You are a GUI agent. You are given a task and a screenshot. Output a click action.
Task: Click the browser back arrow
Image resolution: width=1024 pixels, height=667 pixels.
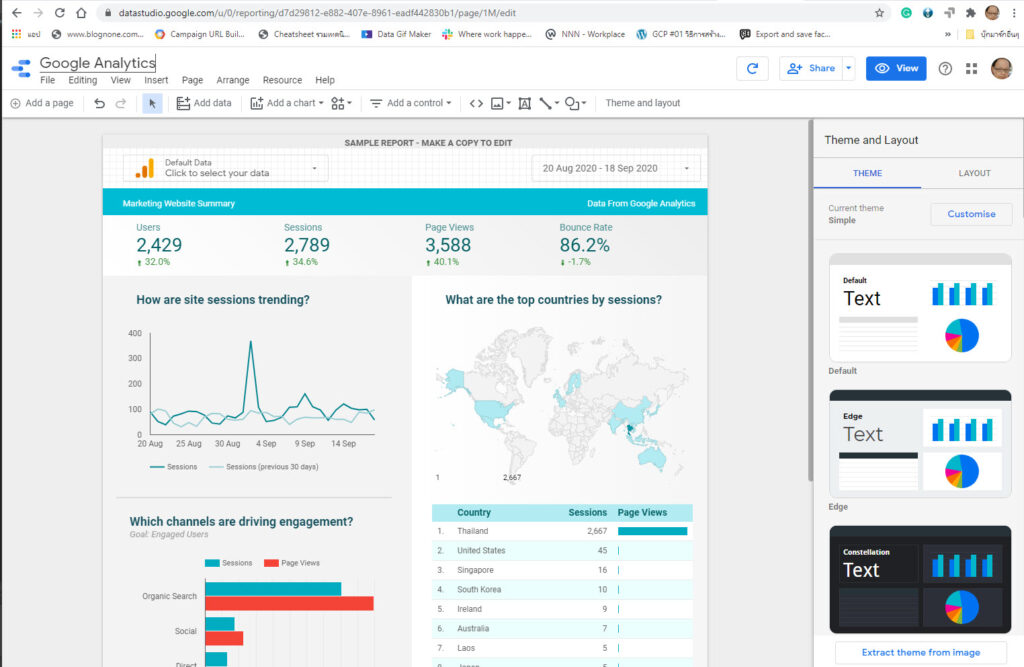16,12
